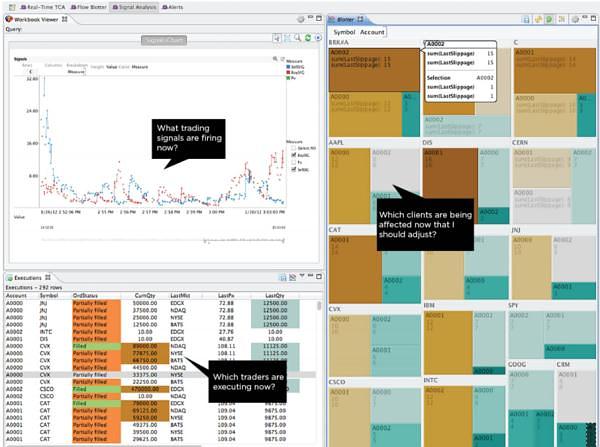Sort by the LastPx column header
600x447 pixels.
[226, 295]
